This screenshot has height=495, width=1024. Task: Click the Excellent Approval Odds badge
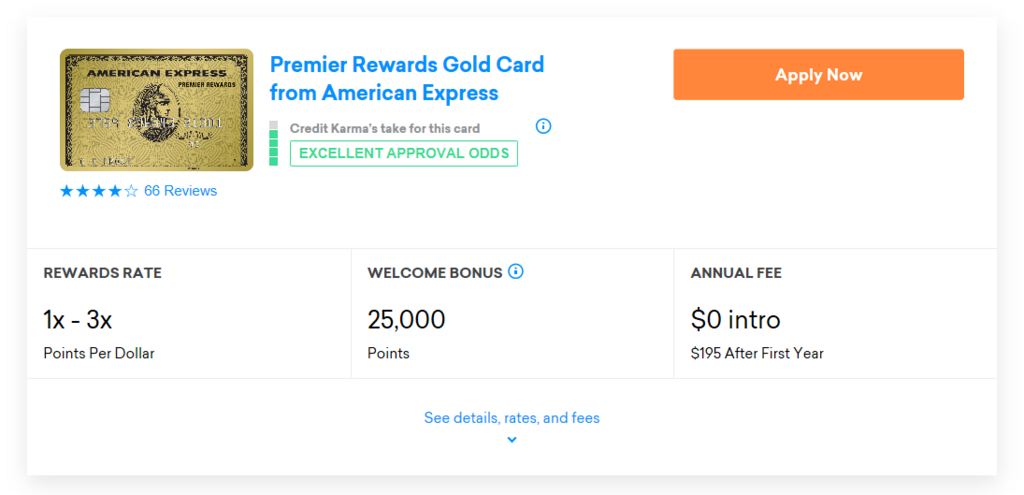[x=404, y=153]
